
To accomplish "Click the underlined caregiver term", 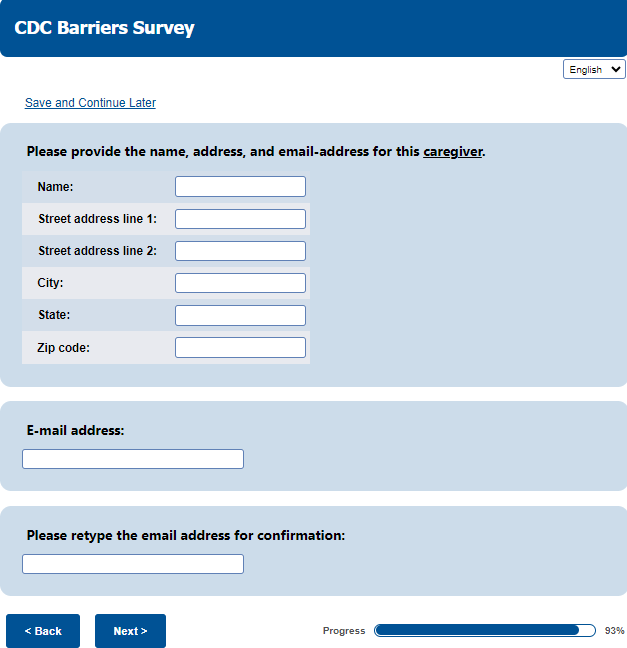I will 452,152.
